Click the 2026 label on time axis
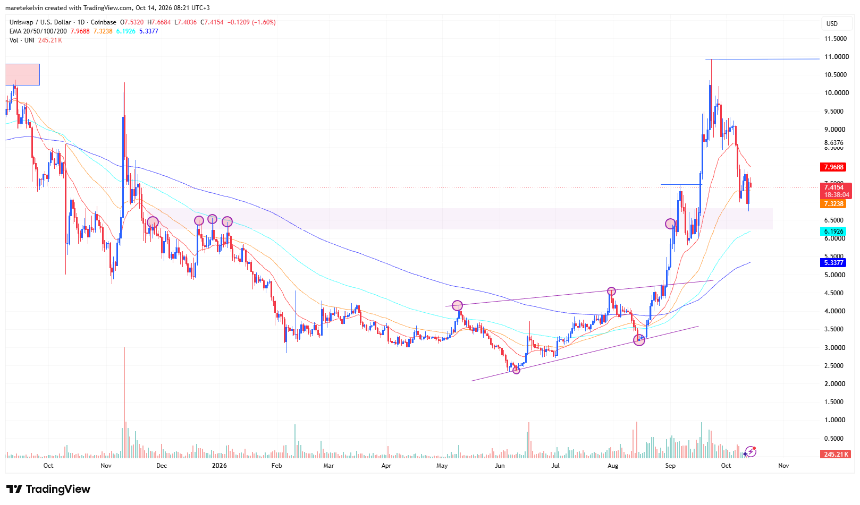 point(219,466)
